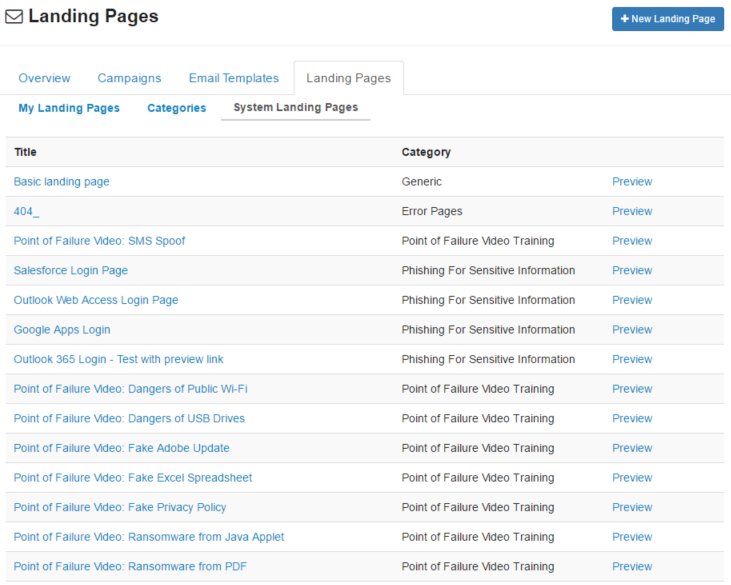Open the 404_ landing page
Image resolution: width=731 pixels, height=585 pixels.
click(x=26, y=211)
